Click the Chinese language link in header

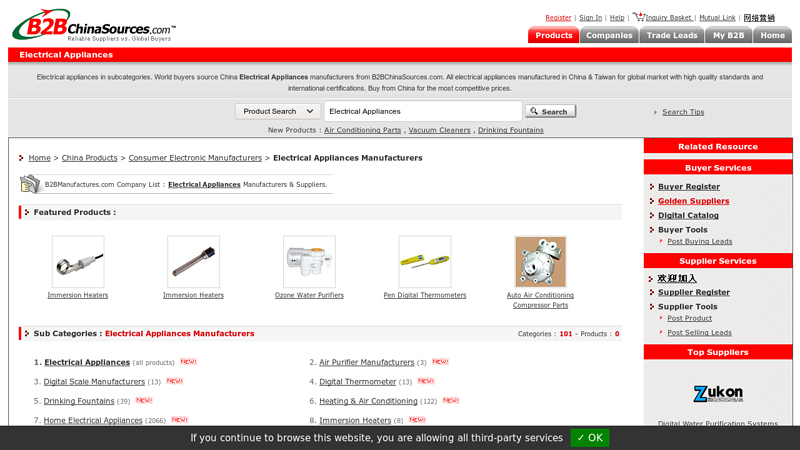tap(759, 18)
